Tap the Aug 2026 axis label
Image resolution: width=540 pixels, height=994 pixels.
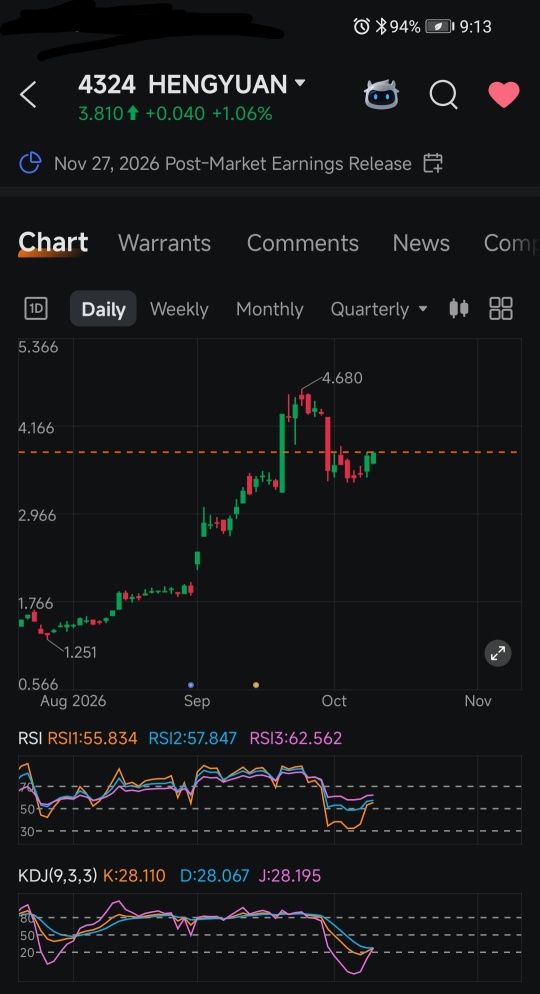click(x=73, y=701)
